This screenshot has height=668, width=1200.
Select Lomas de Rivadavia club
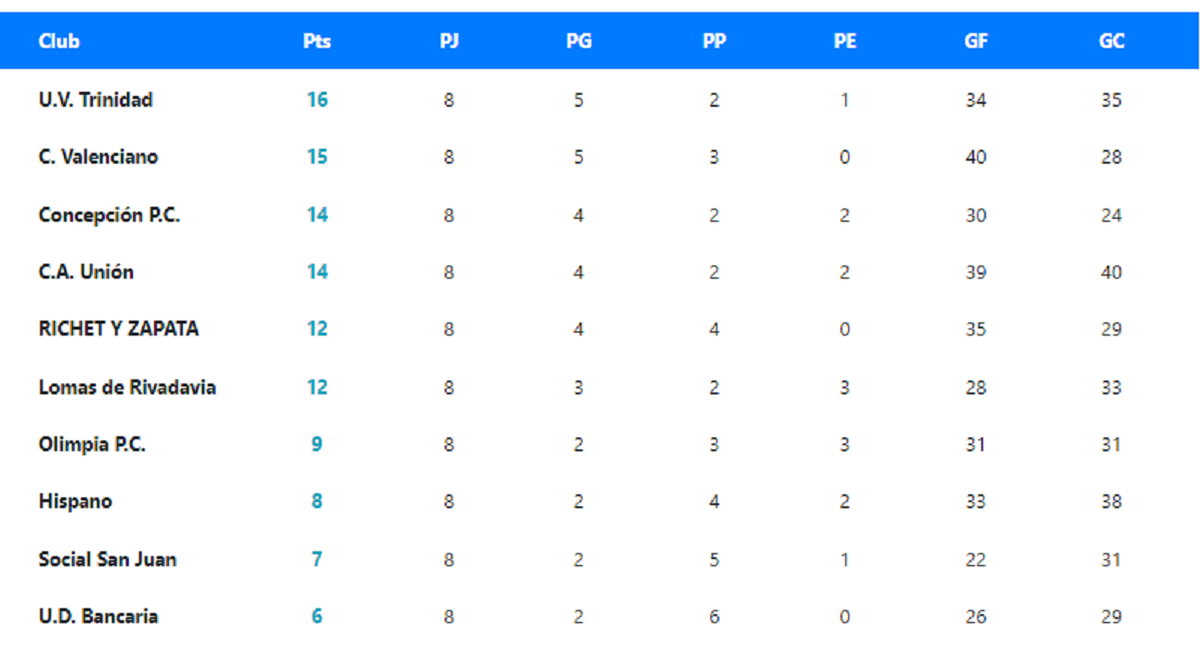pyautogui.click(x=127, y=387)
